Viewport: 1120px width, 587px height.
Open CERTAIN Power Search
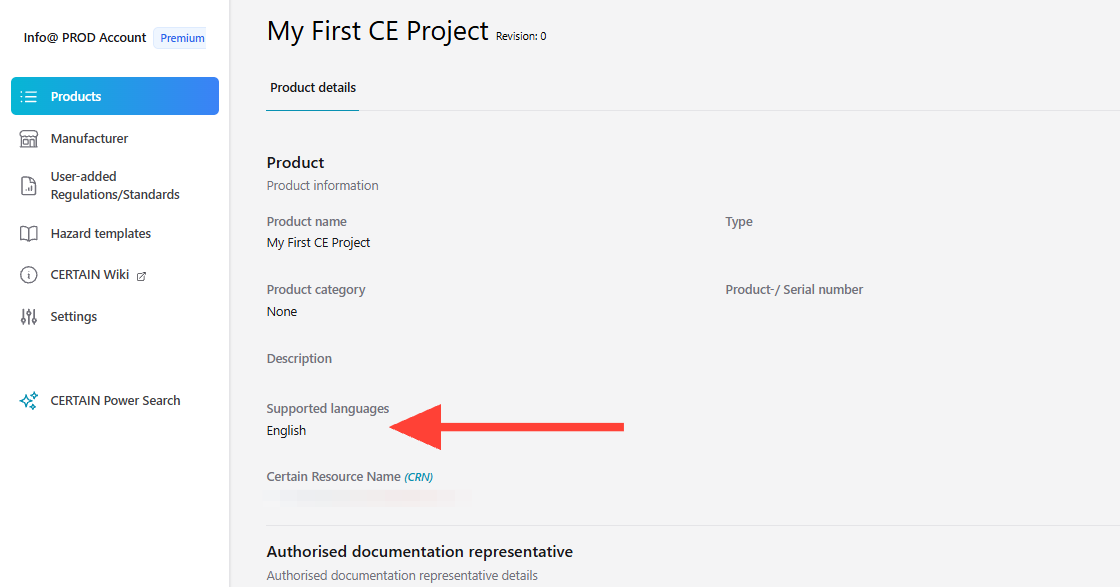coord(115,401)
